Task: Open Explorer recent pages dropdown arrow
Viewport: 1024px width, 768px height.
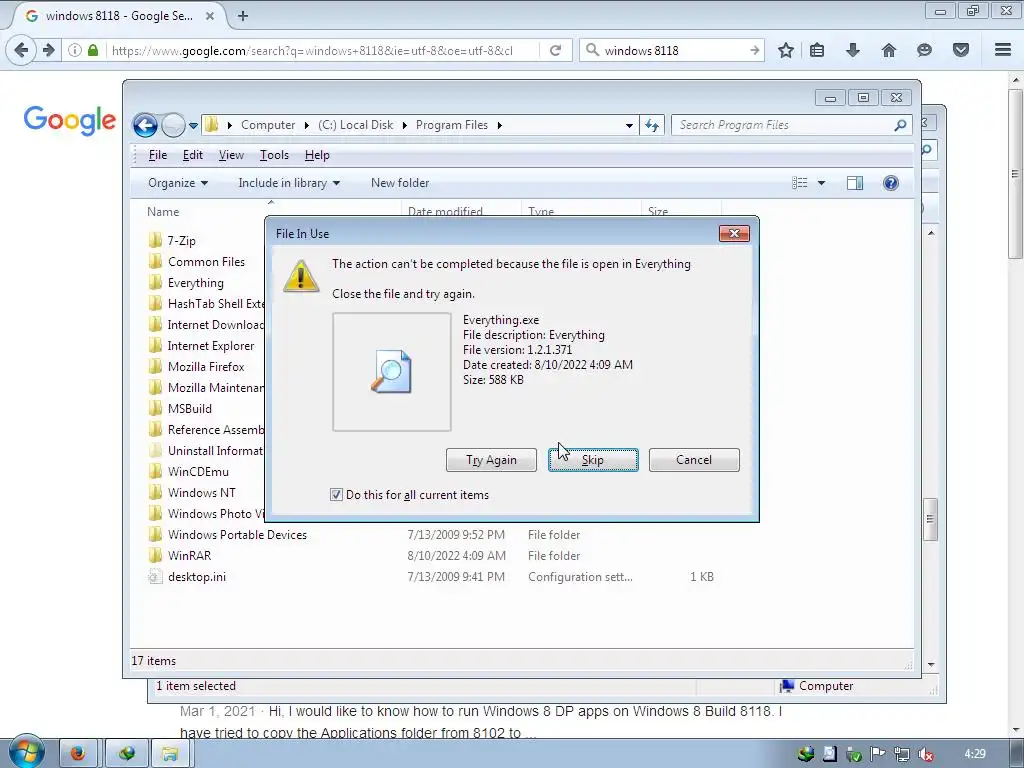Action: coord(193,125)
